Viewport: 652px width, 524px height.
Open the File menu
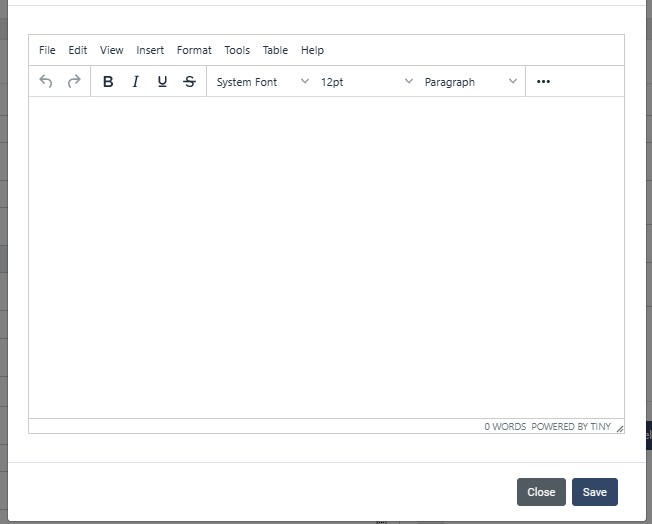(x=47, y=50)
